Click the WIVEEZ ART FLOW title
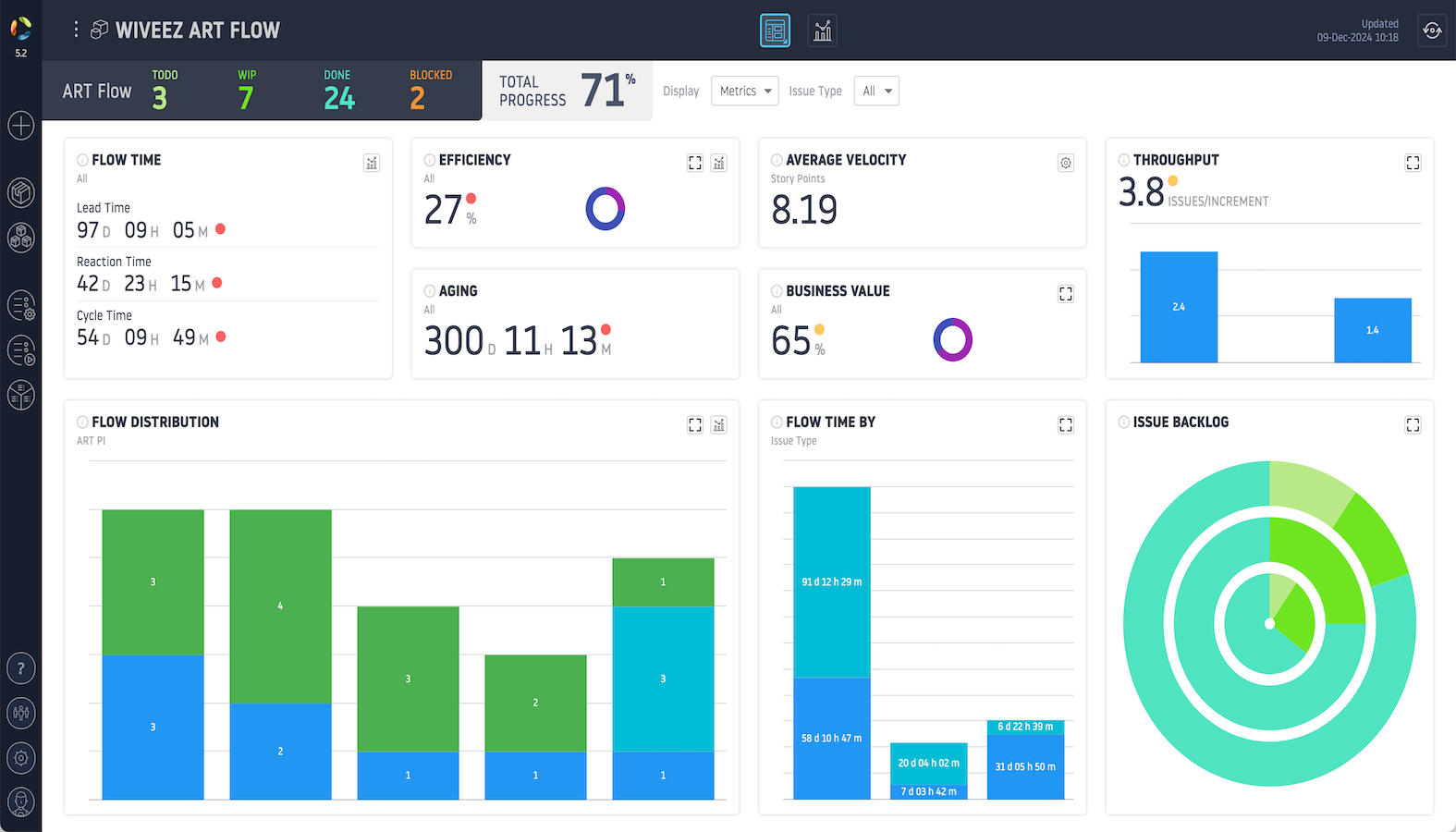 pyautogui.click(x=198, y=30)
